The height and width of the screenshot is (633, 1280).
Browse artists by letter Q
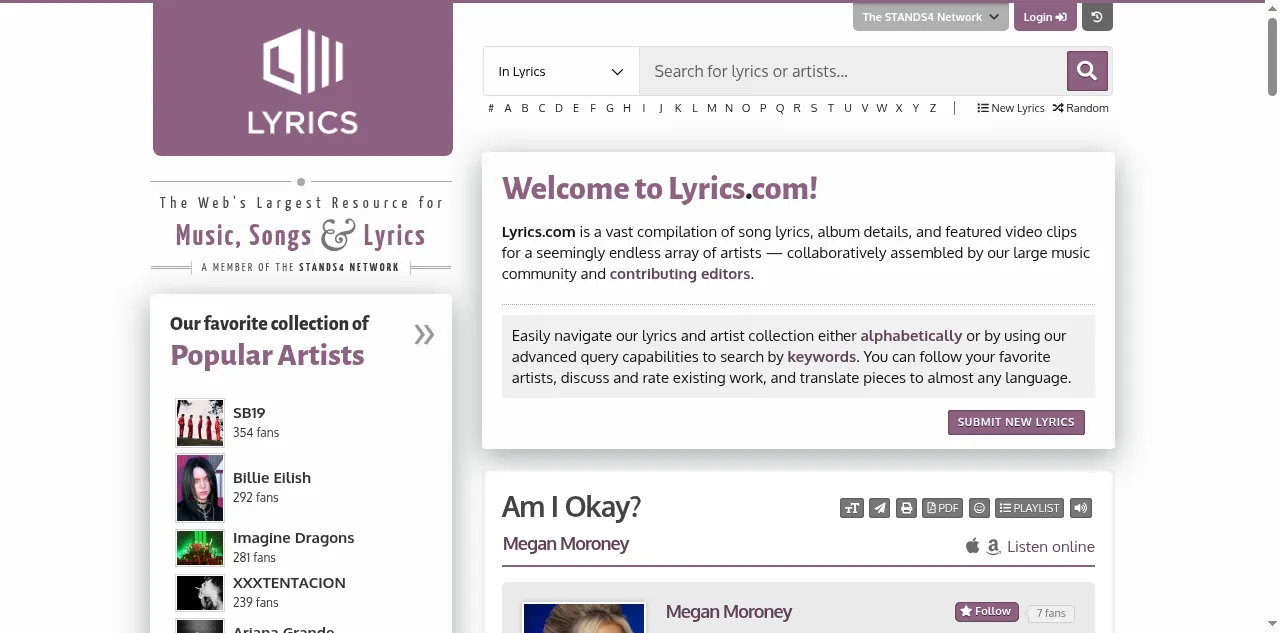(x=780, y=108)
